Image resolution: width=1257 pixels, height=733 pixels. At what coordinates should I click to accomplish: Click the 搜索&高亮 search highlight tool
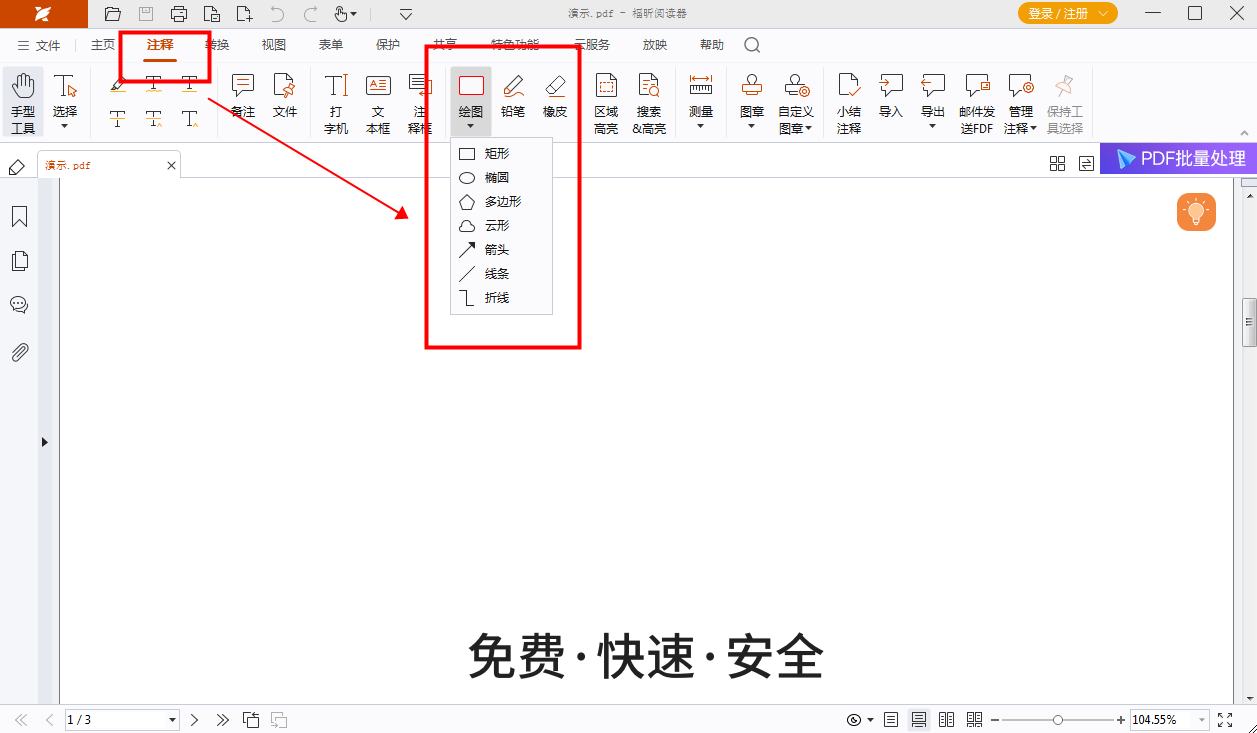click(x=649, y=103)
